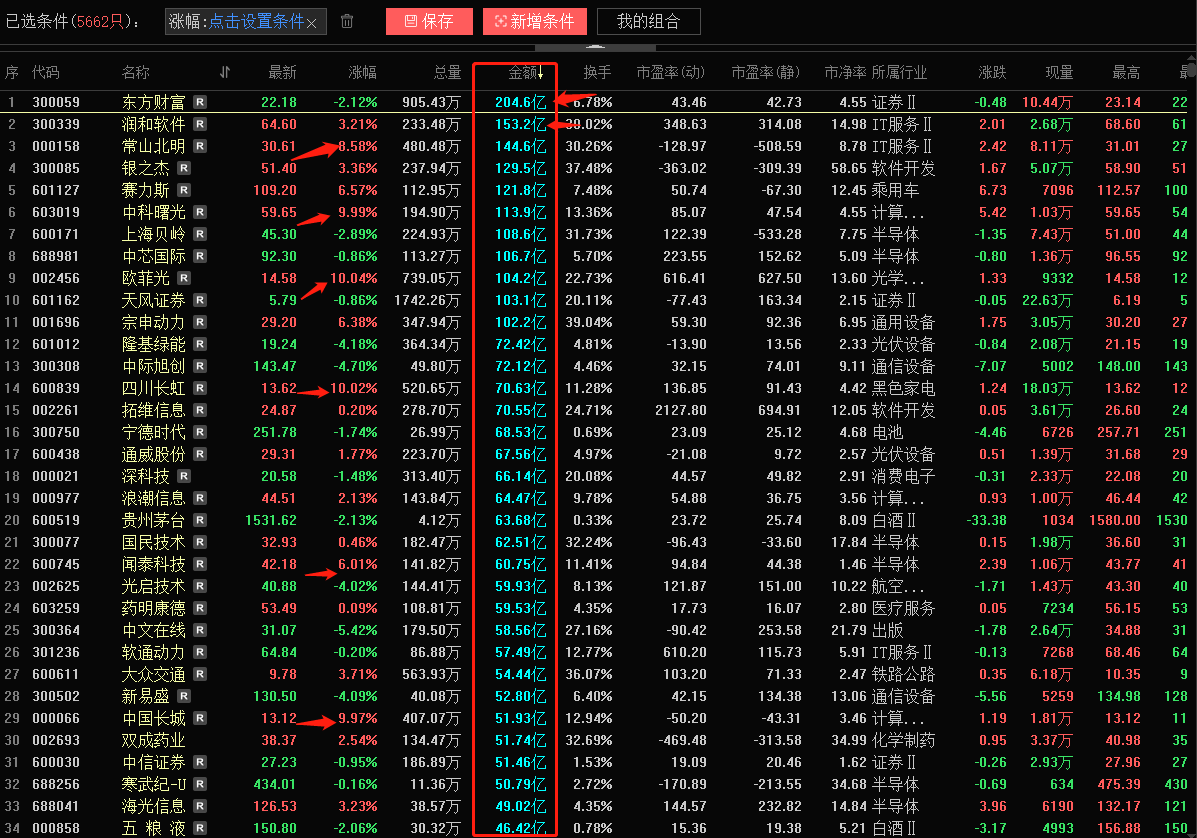Image resolution: width=1197 pixels, height=838 pixels.
Task: Sort by the 换手 column header
Action: coord(597,73)
